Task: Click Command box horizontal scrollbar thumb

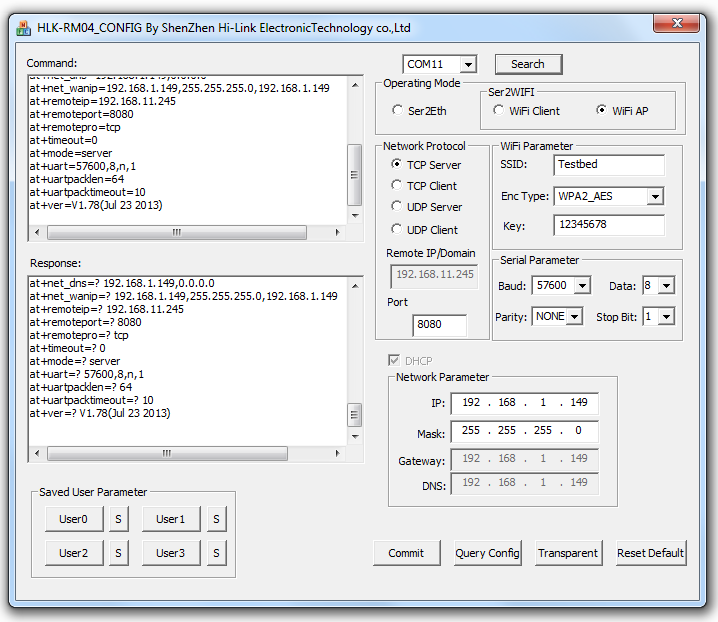Action: click(x=177, y=232)
